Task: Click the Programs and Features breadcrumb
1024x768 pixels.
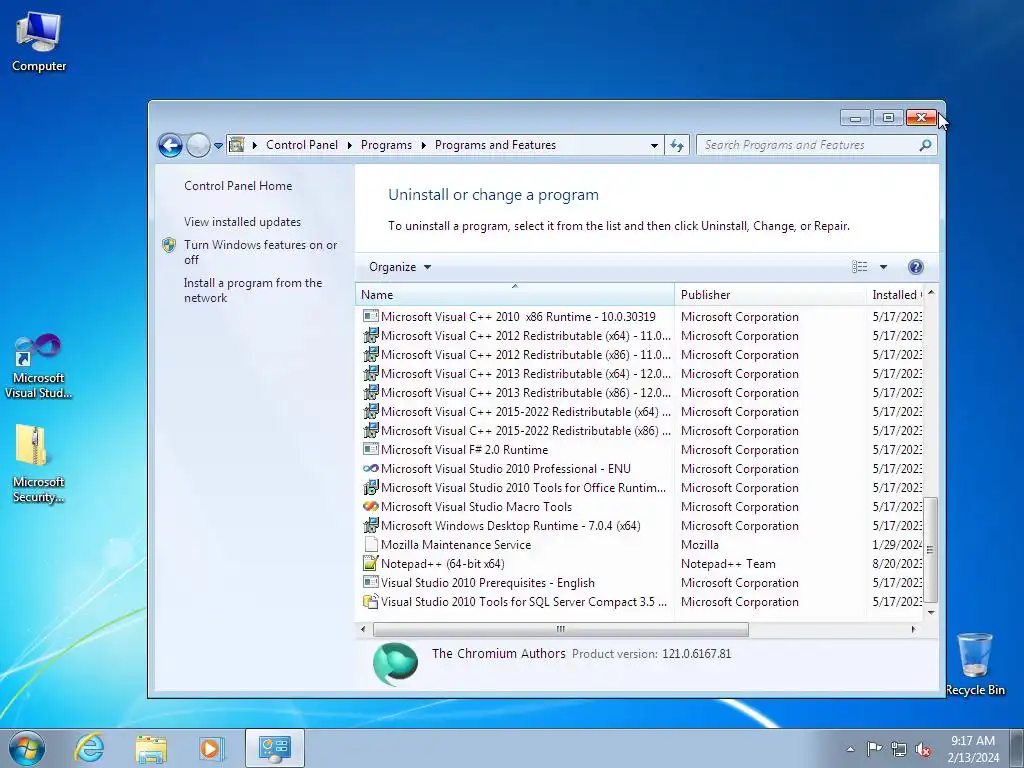Action: (495, 145)
